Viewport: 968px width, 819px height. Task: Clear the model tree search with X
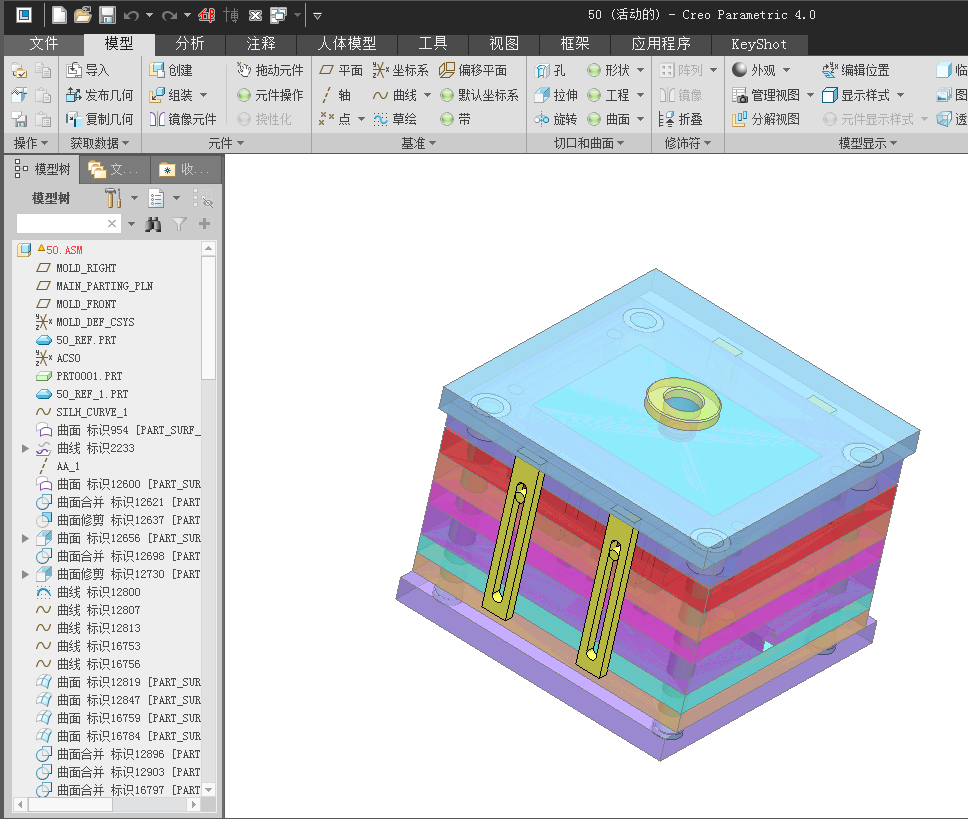click(112, 223)
